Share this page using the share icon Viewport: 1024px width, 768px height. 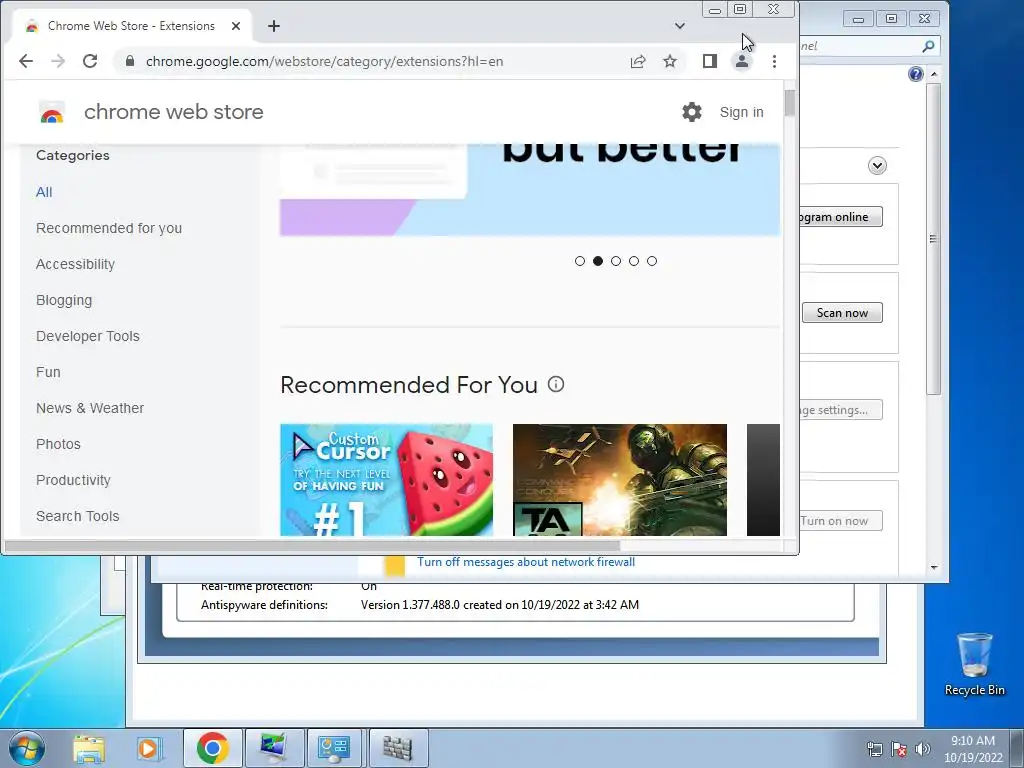(638, 61)
